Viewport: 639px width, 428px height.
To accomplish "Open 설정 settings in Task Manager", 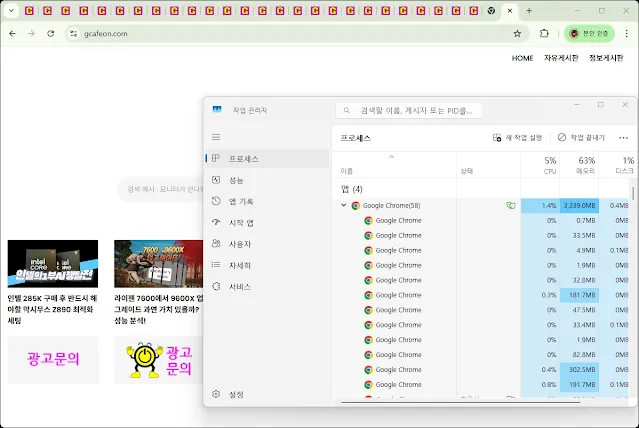I will (x=267, y=395).
